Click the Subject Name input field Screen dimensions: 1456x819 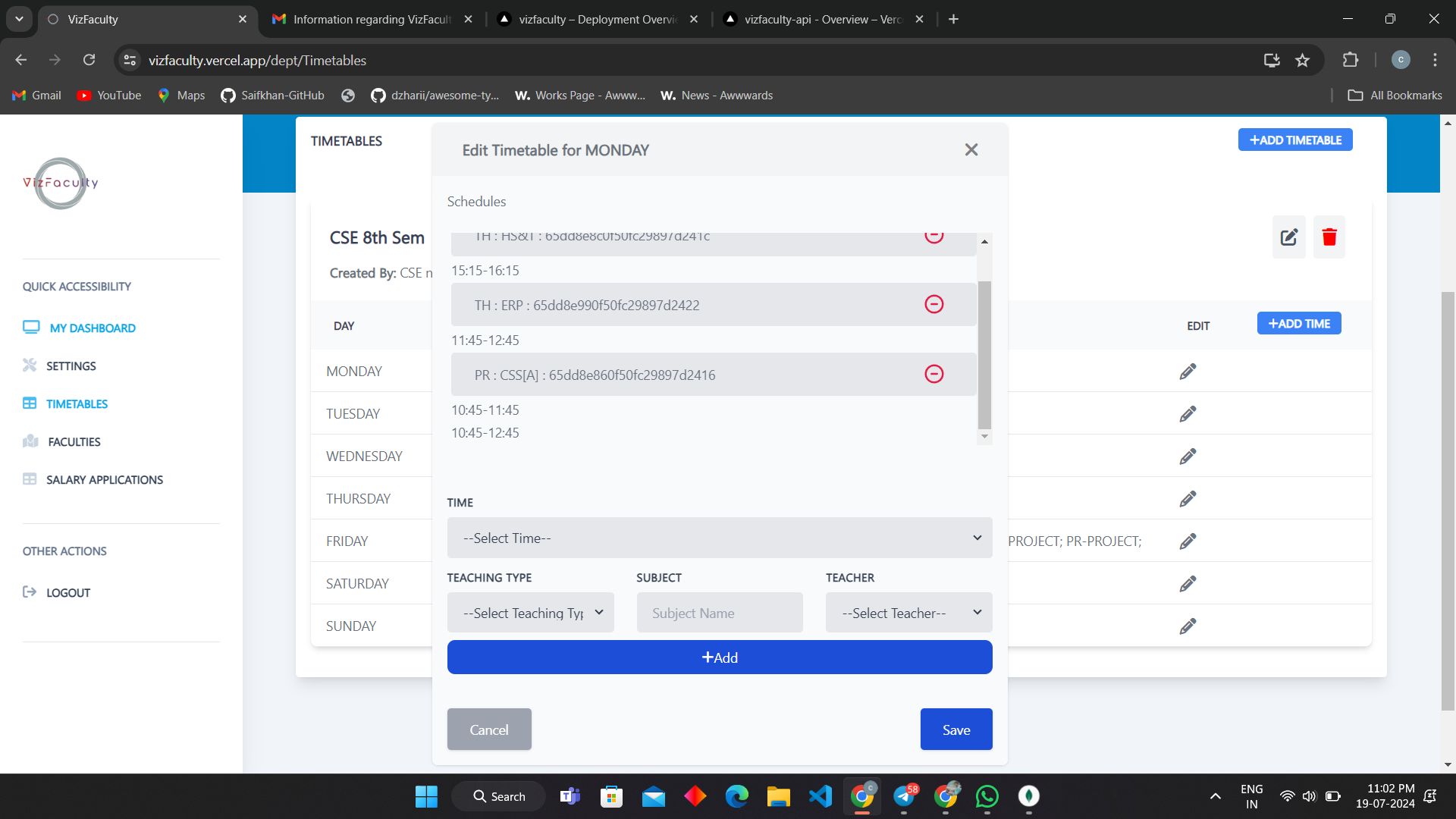tap(720, 613)
